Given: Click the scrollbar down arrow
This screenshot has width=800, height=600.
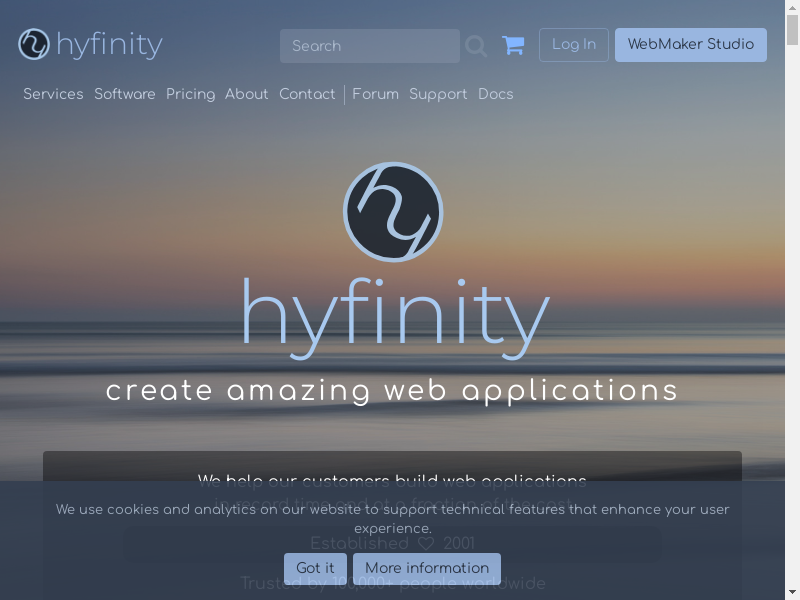Looking at the screenshot, I should (792, 592).
